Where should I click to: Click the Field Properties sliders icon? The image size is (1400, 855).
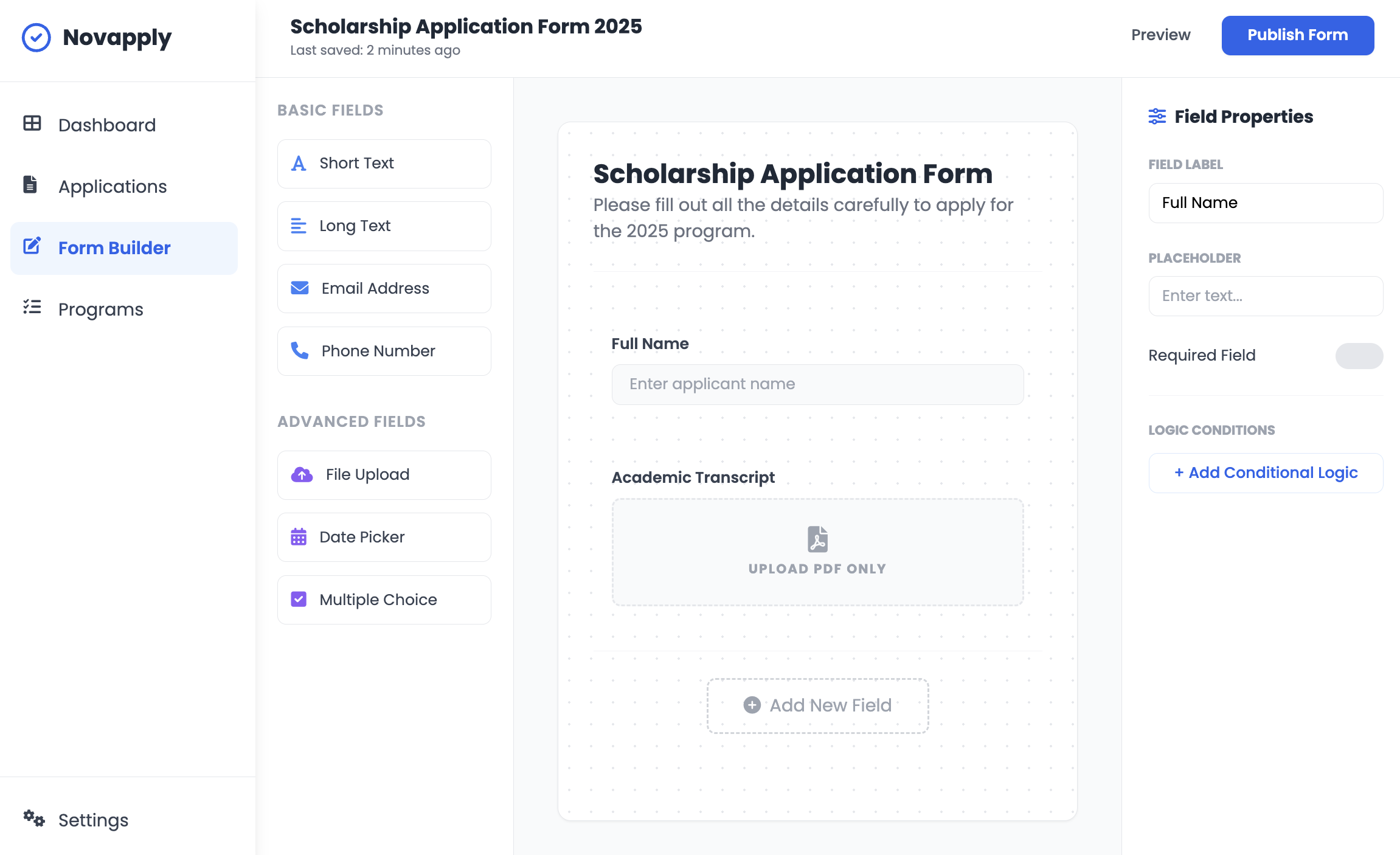tap(1157, 116)
